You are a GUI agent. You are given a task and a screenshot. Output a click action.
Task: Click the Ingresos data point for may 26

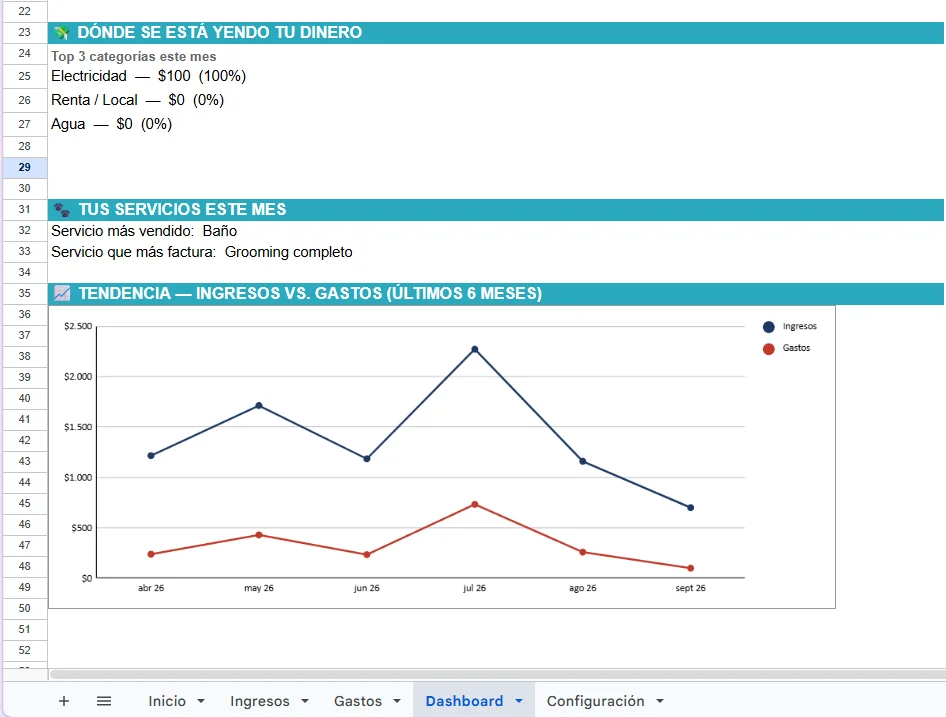coord(259,406)
